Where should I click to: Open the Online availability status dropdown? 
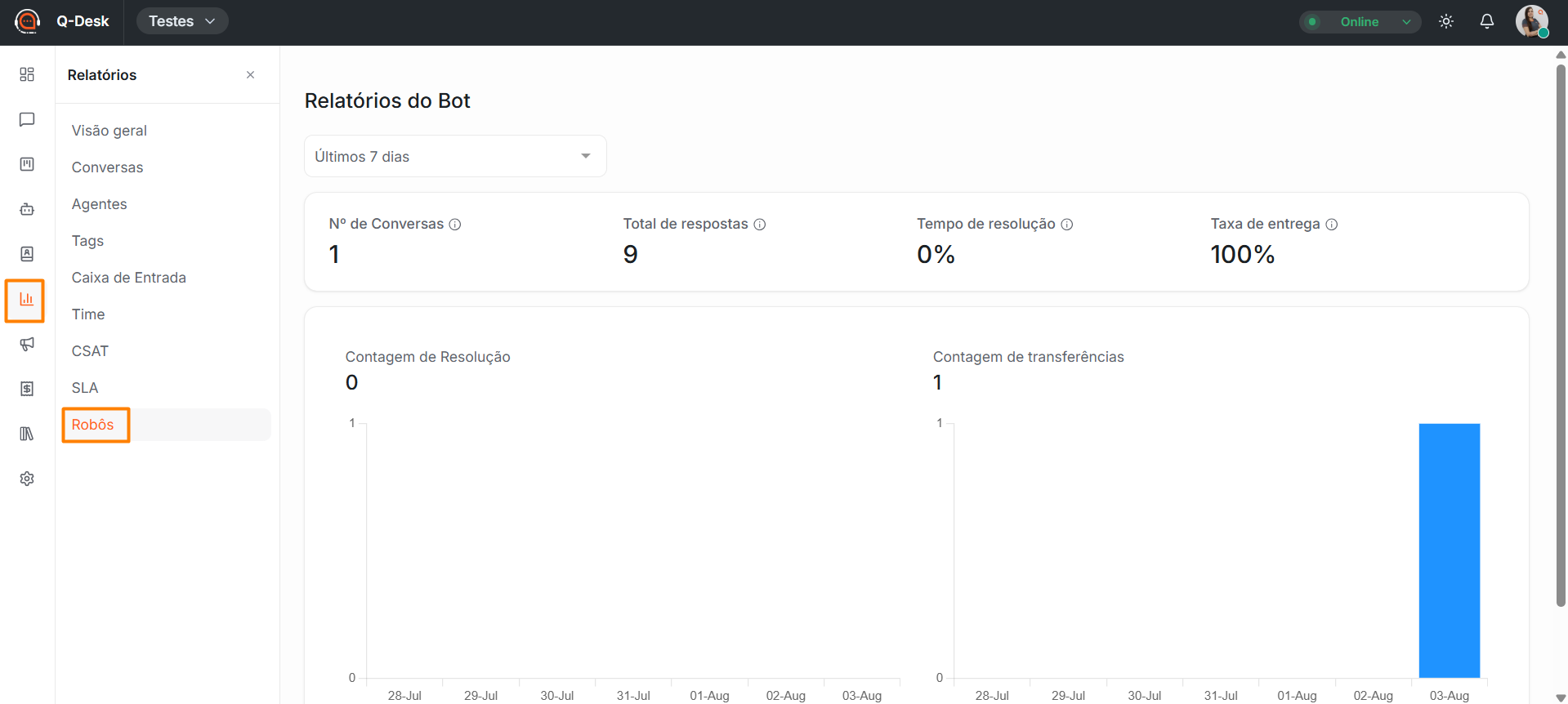tap(1360, 22)
